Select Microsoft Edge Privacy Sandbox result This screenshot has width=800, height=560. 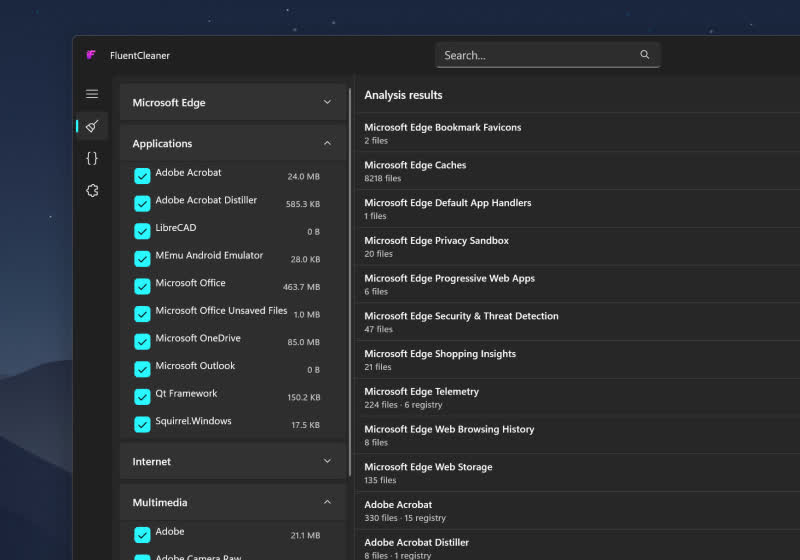(578, 246)
